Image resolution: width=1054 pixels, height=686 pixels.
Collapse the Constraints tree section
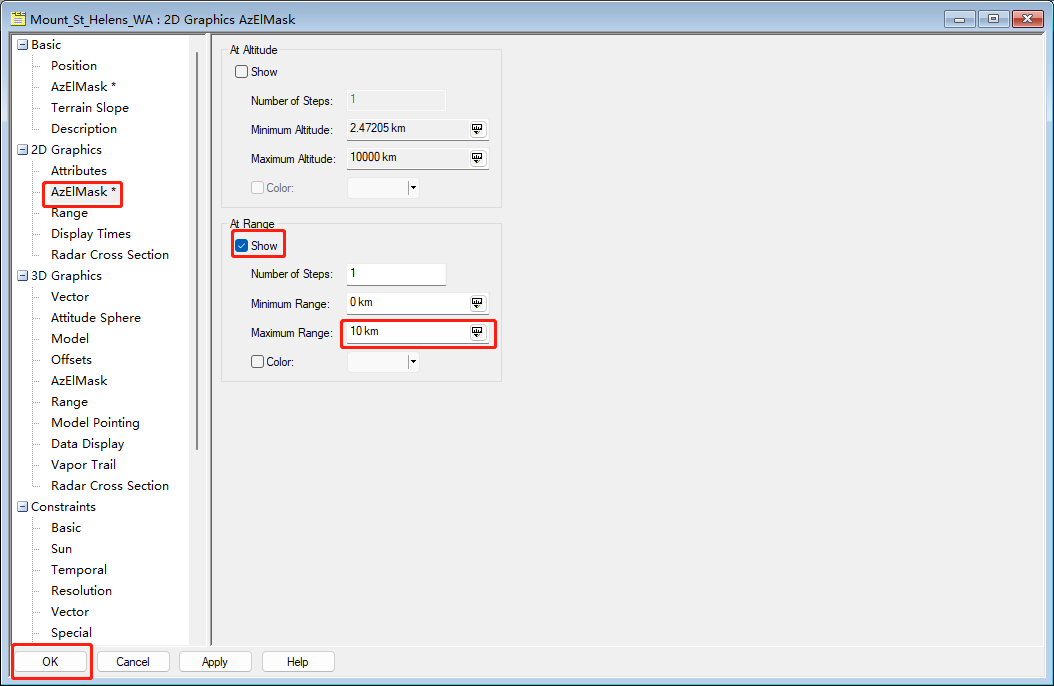(23, 507)
